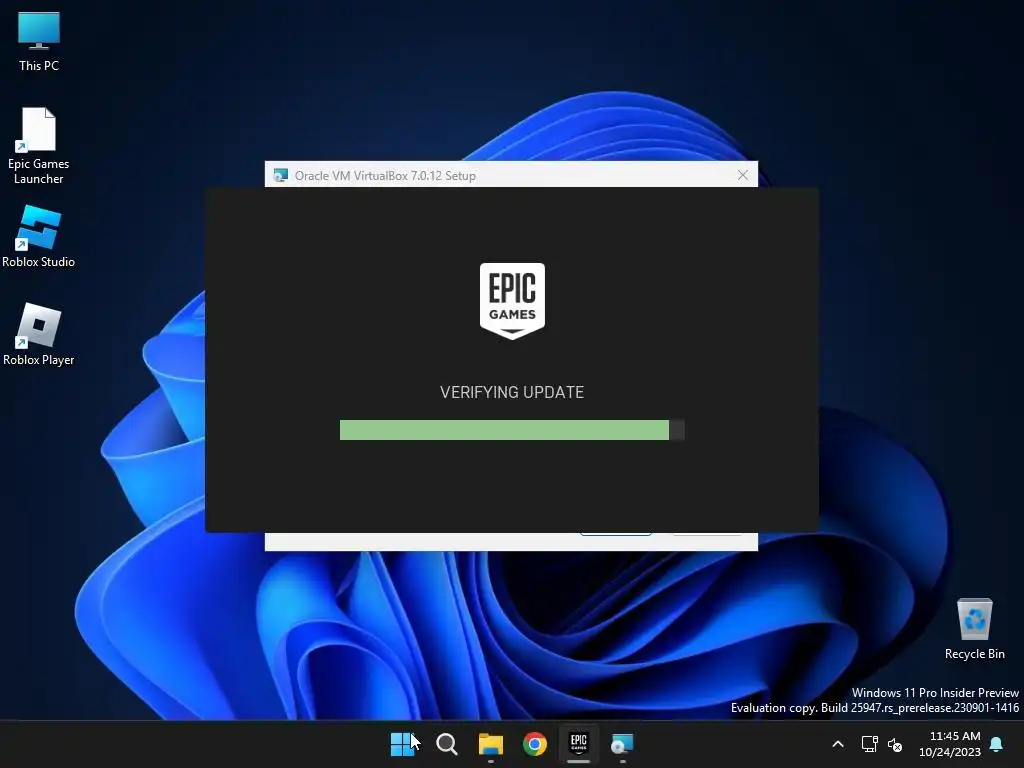
Task: Open the network status tray icon
Action: pos(869,744)
